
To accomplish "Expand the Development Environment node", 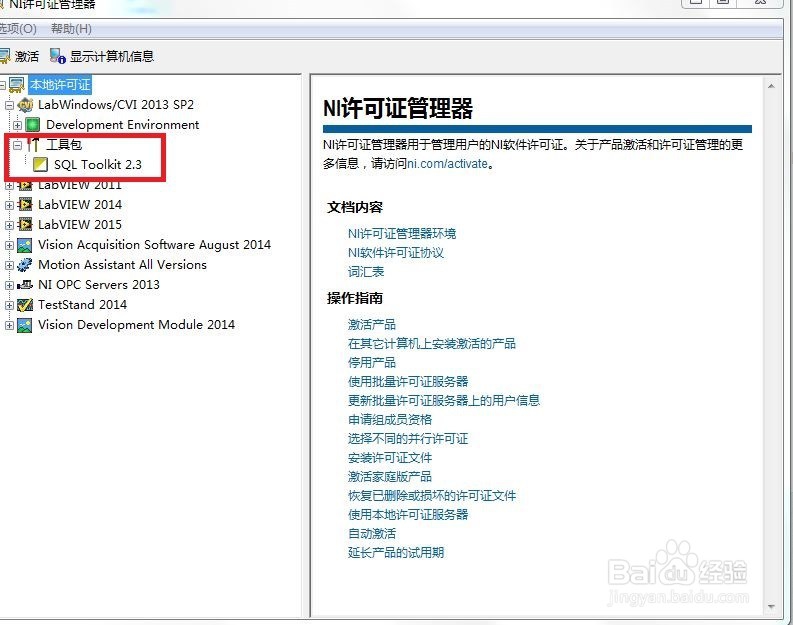I will [17, 125].
